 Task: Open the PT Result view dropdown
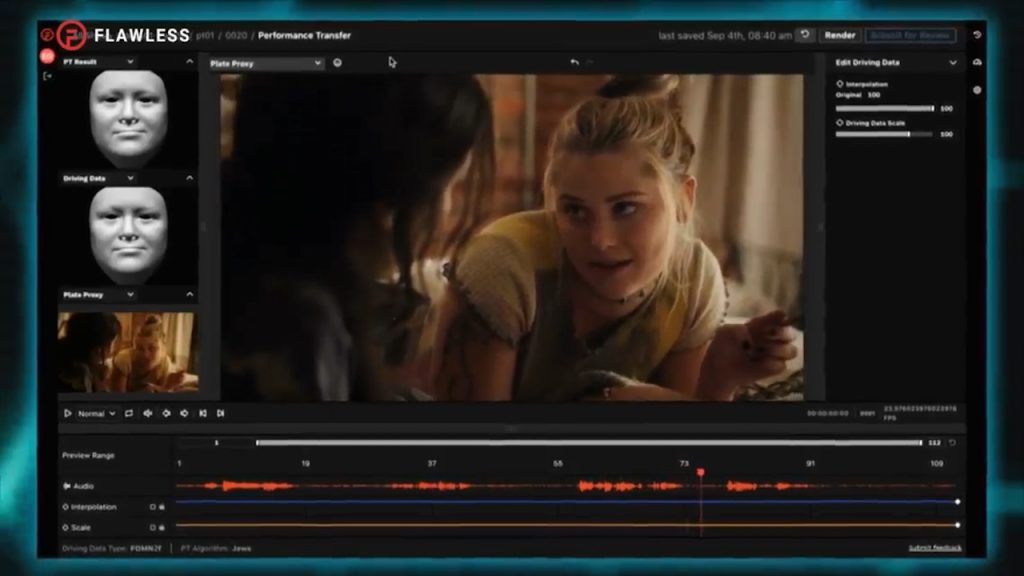[x=130, y=62]
